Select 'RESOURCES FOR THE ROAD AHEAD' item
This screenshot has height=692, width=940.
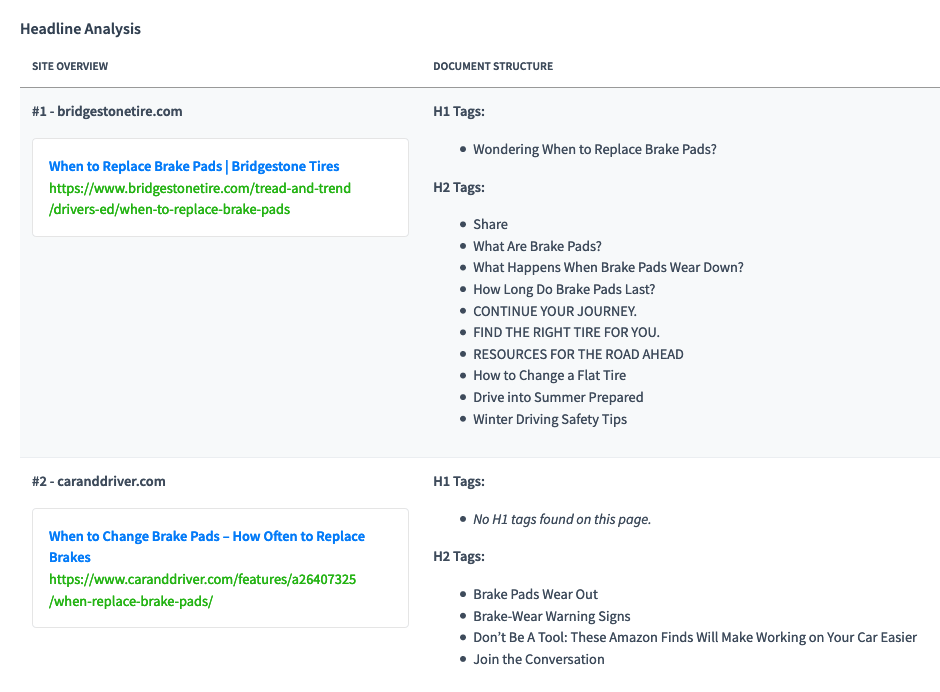[x=579, y=354]
